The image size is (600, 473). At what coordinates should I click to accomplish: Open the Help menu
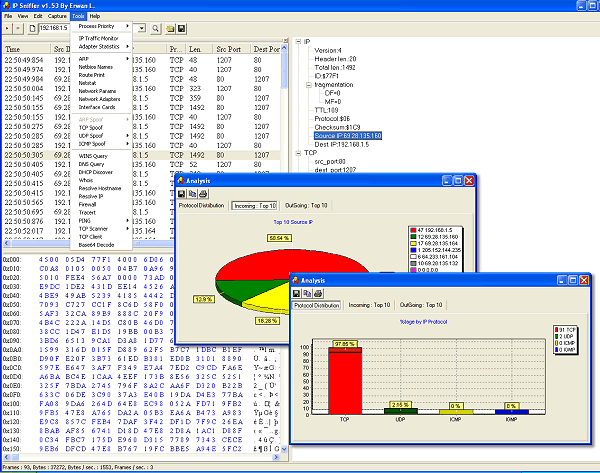(x=95, y=16)
